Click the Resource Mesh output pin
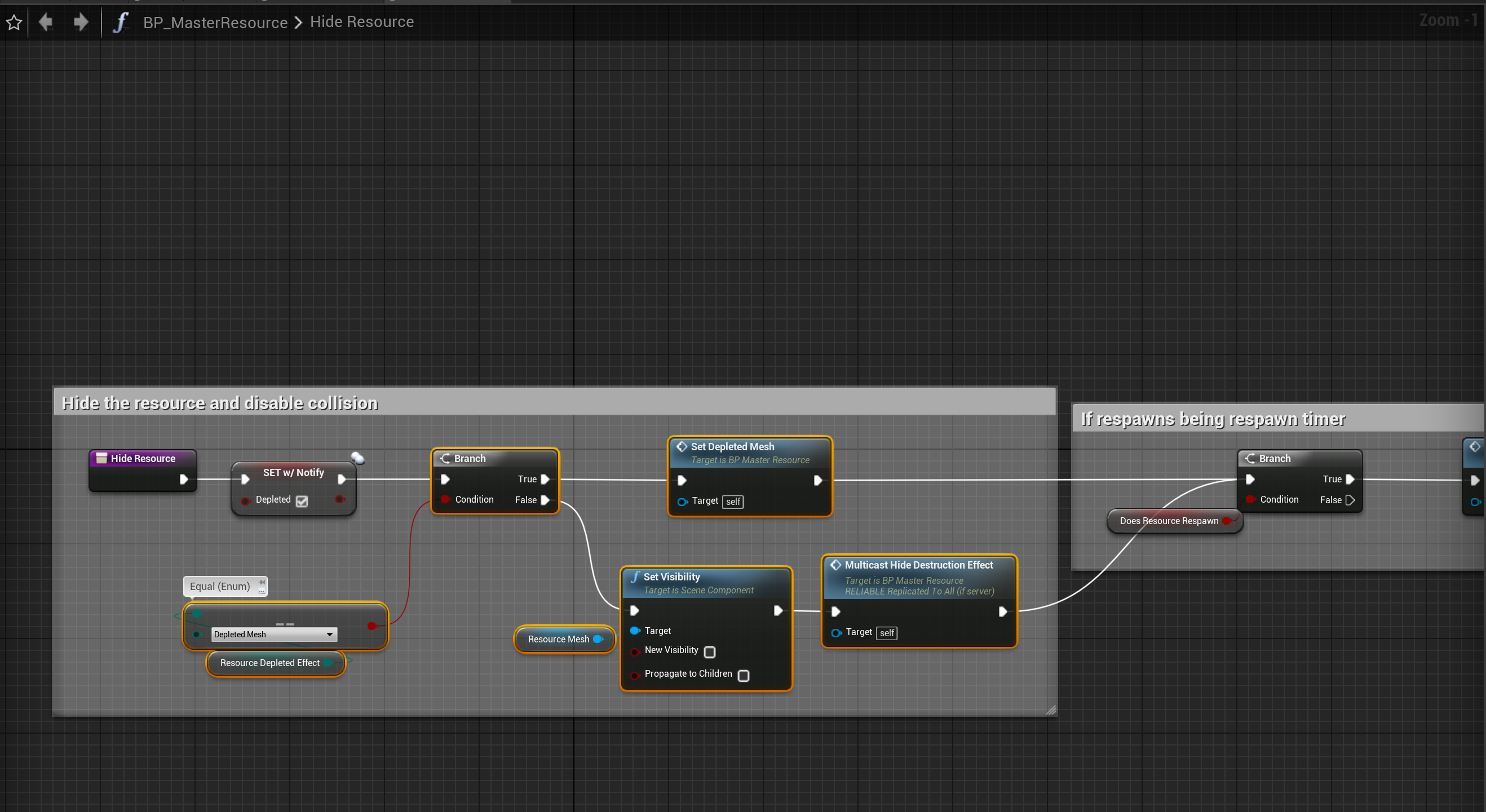 tap(598, 639)
